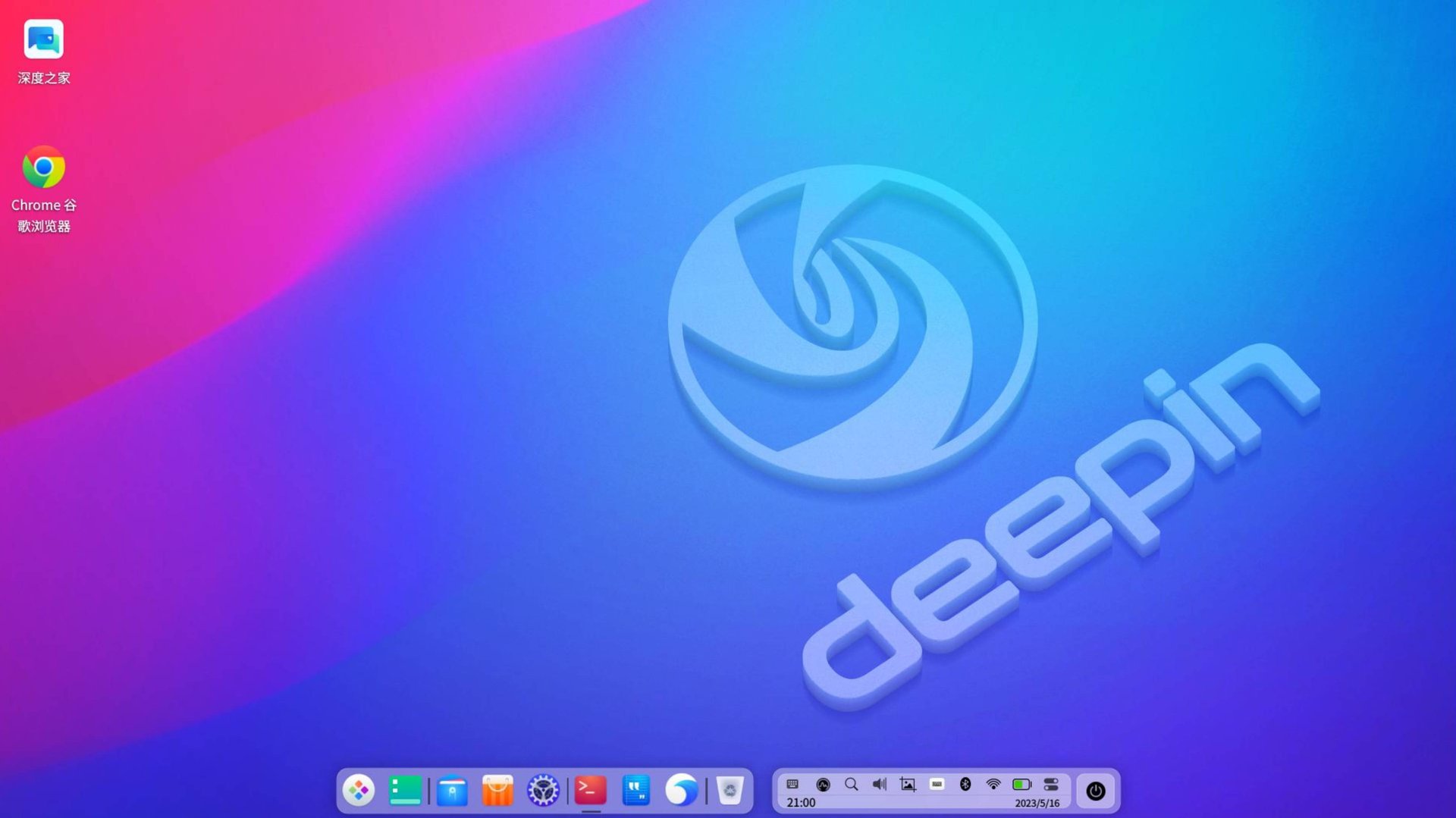Start Grand Search via the magnifier tray icon
Screen dimensions: 1456x818
pyautogui.click(x=851, y=784)
